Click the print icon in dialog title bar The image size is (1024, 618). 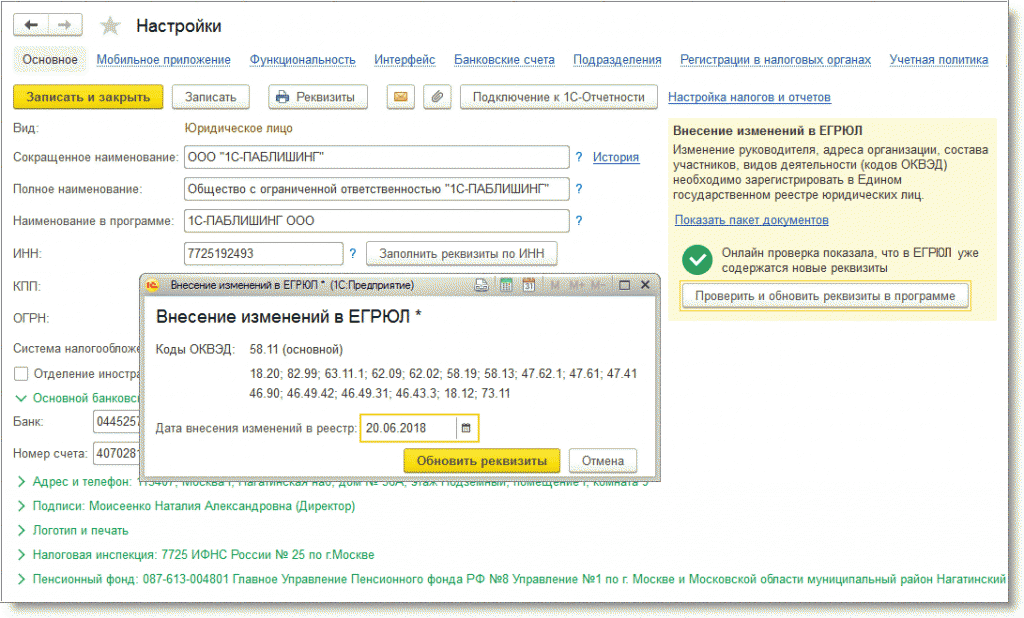[x=482, y=285]
